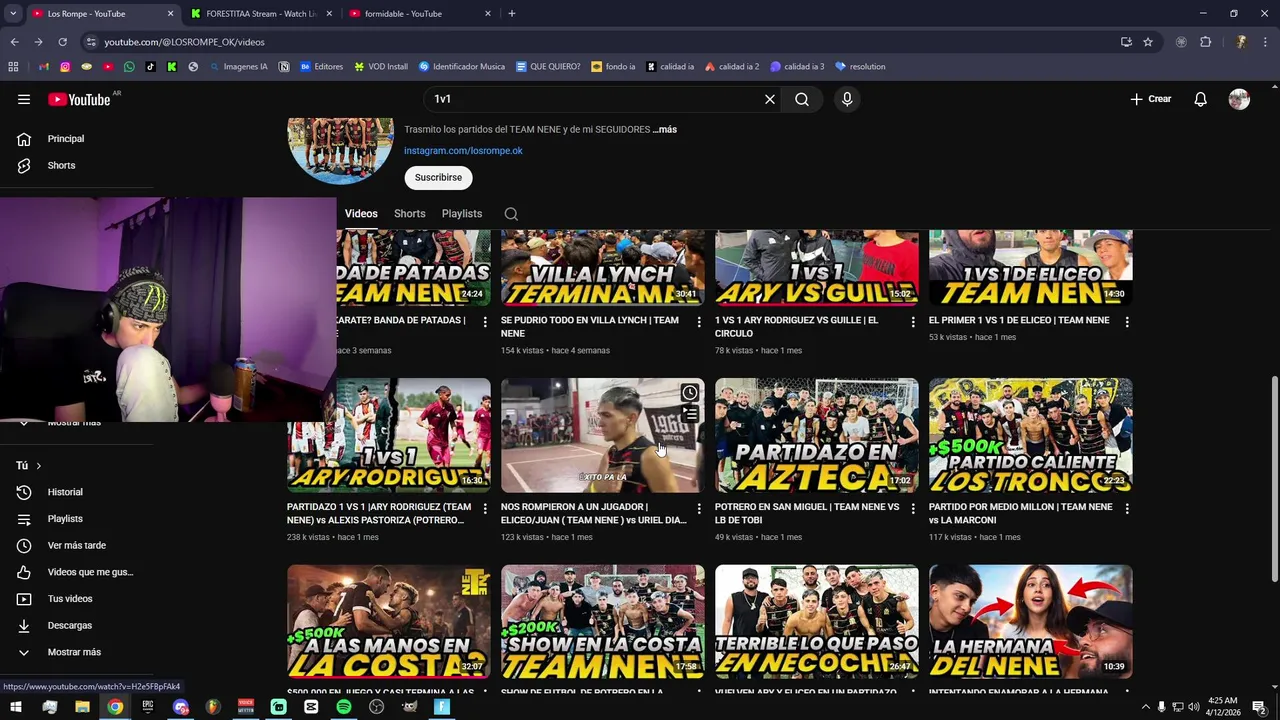Add NOS ROMPIERON video to Watch Later clock
The width and height of the screenshot is (1280, 720).
(690, 393)
